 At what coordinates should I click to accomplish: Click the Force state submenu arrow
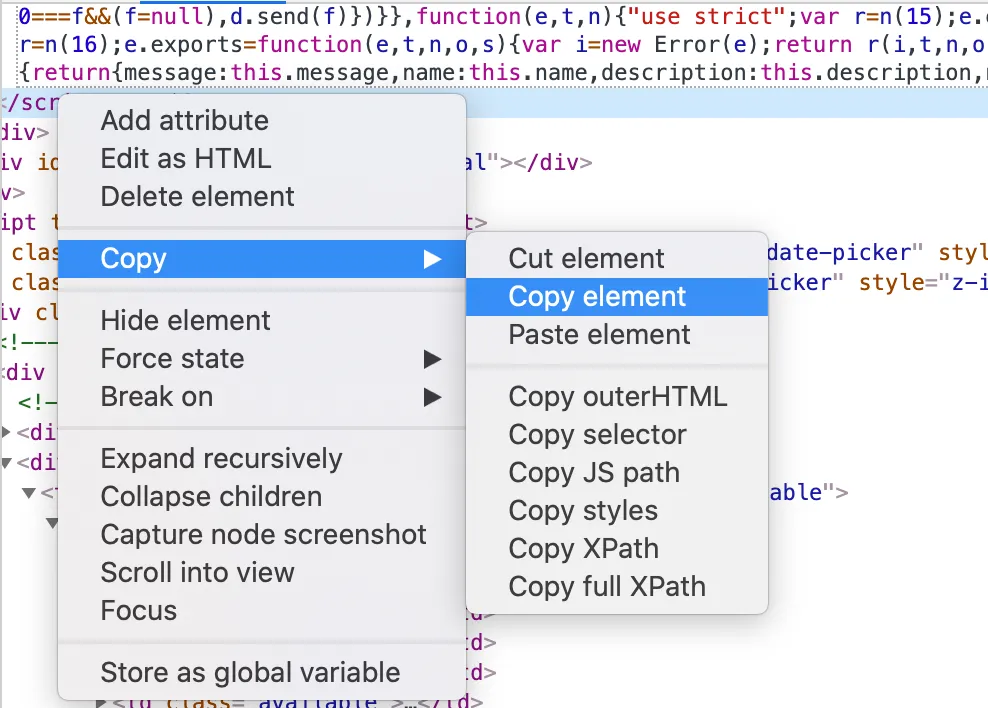[x=432, y=359]
